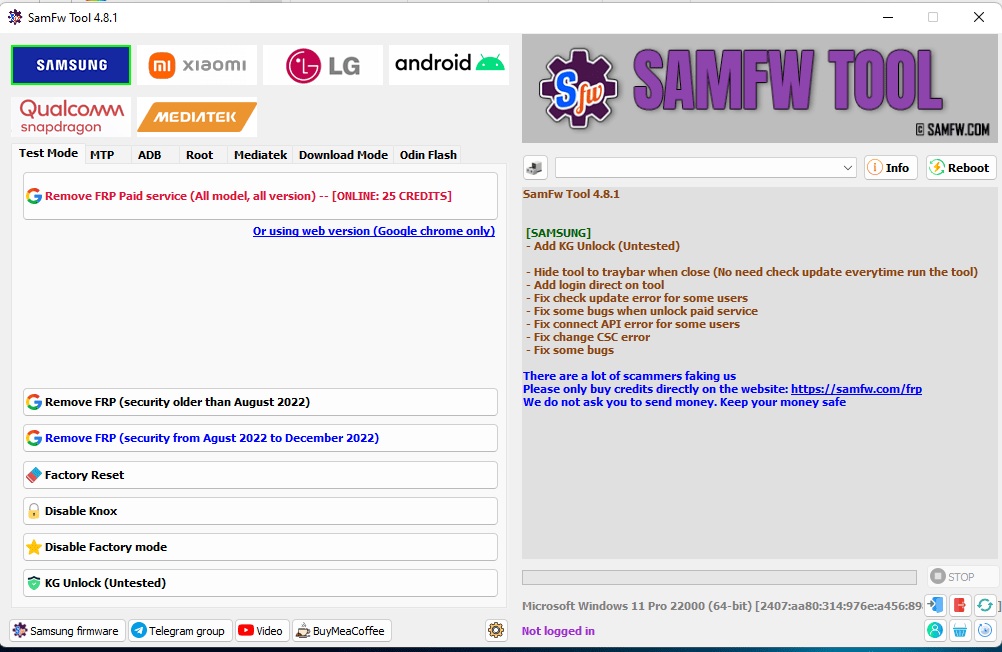Click the Reboot button

pyautogui.click(x=959, y=167)
